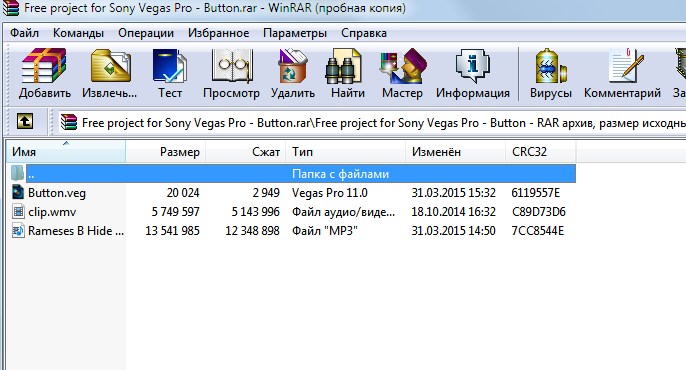Click the WinRAR books icon in title bar

(x=10, y=8)
